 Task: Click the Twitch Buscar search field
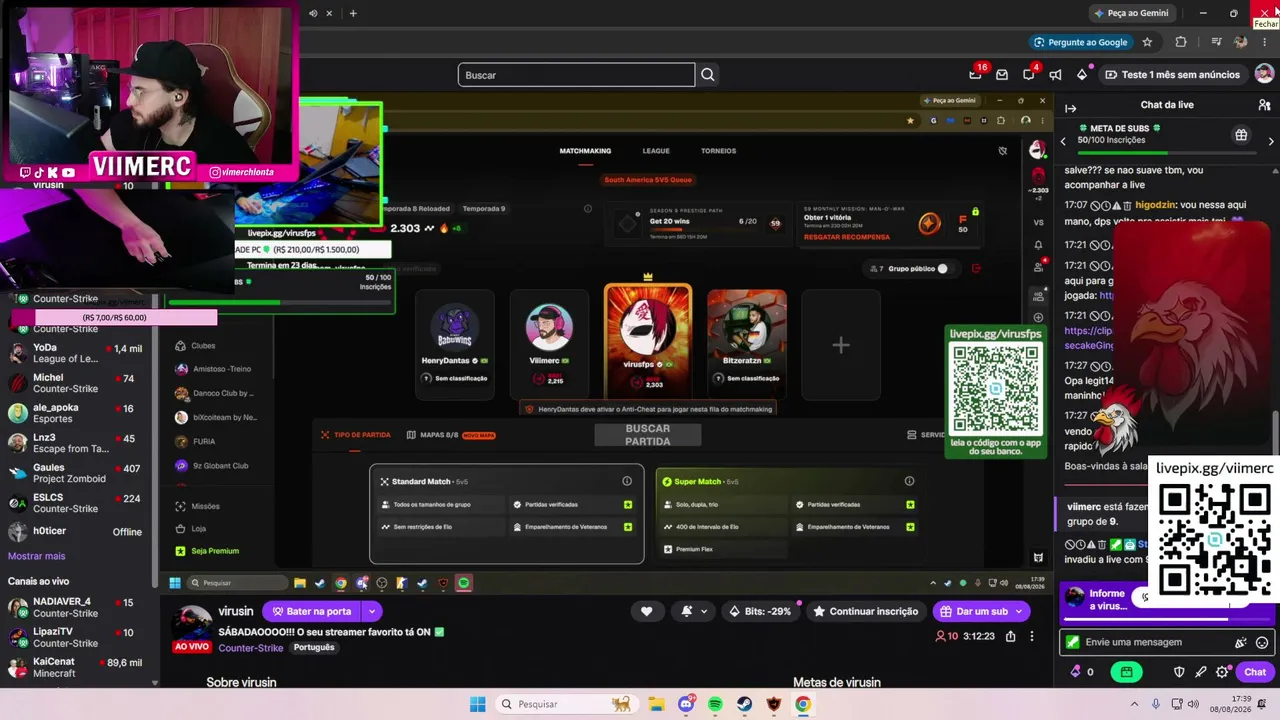pos(576,75)
